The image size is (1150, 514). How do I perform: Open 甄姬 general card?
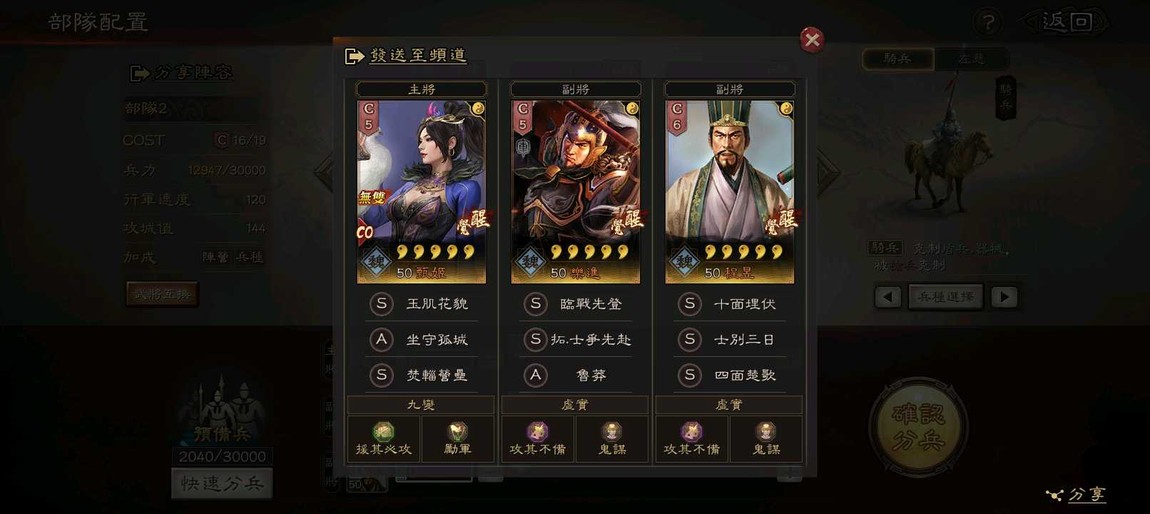click(x=422, y=191)
